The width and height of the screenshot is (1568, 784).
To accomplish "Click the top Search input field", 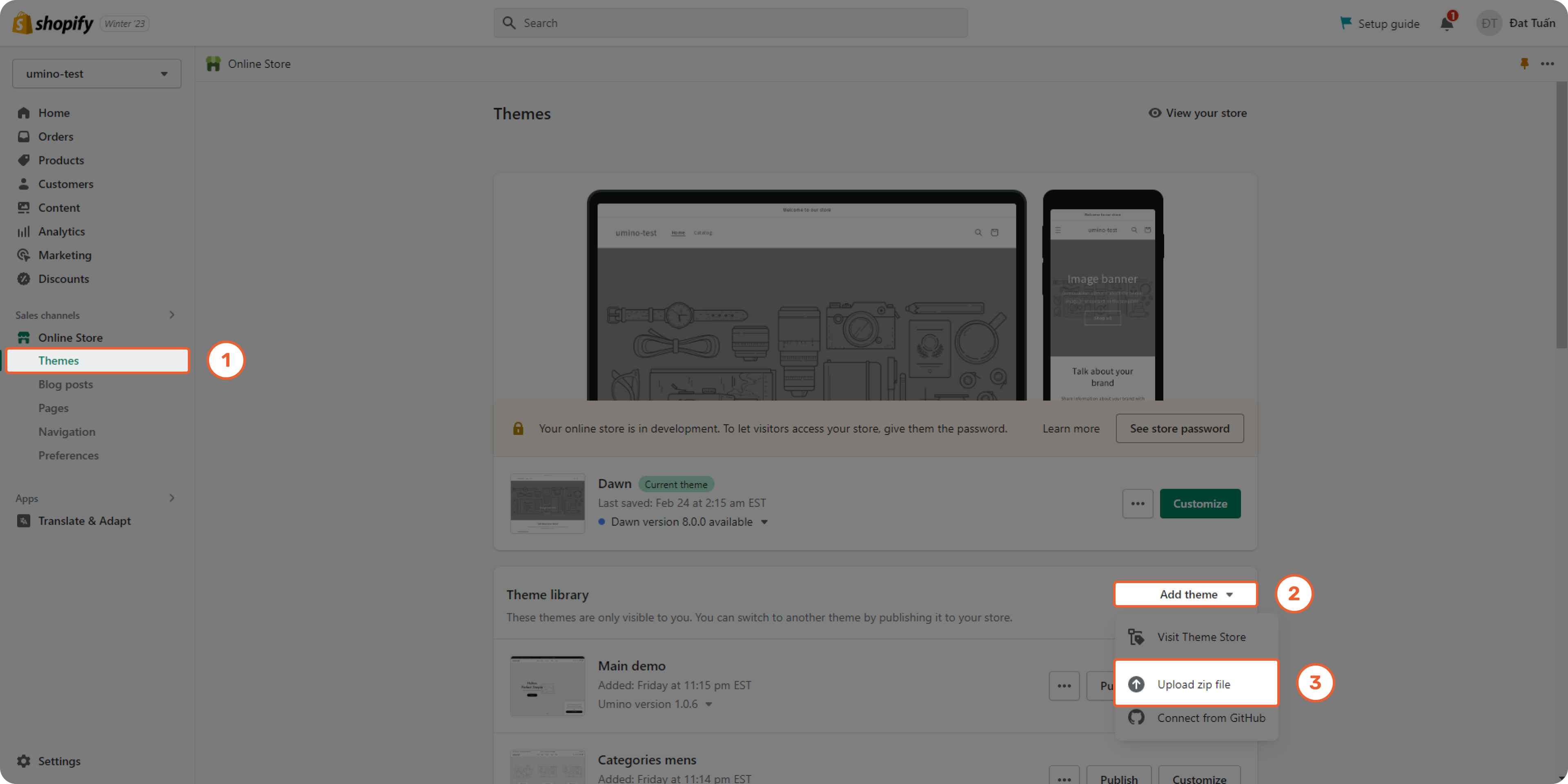I will (731, 23).
